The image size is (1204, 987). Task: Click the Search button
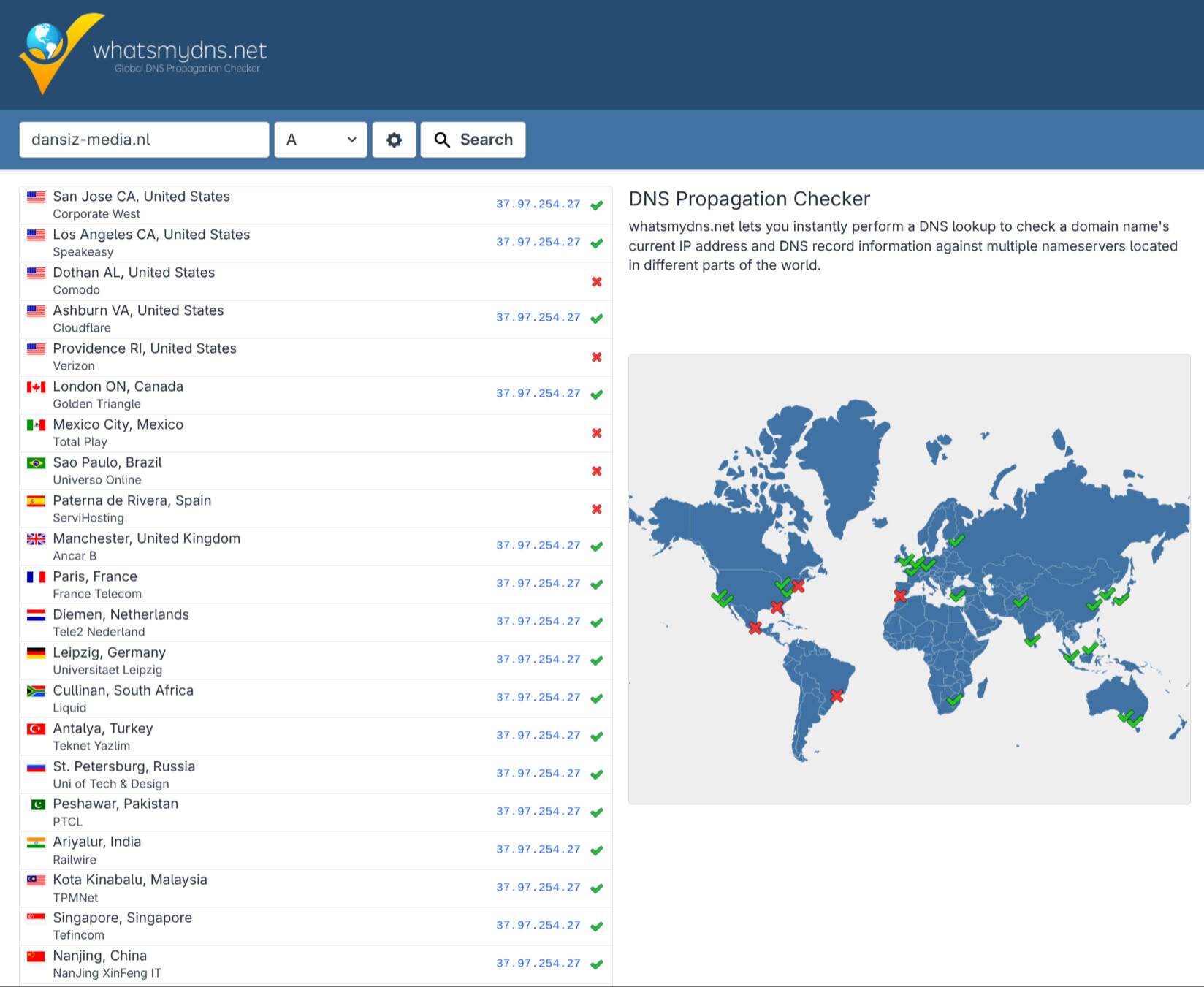click(x=473, y=140)
